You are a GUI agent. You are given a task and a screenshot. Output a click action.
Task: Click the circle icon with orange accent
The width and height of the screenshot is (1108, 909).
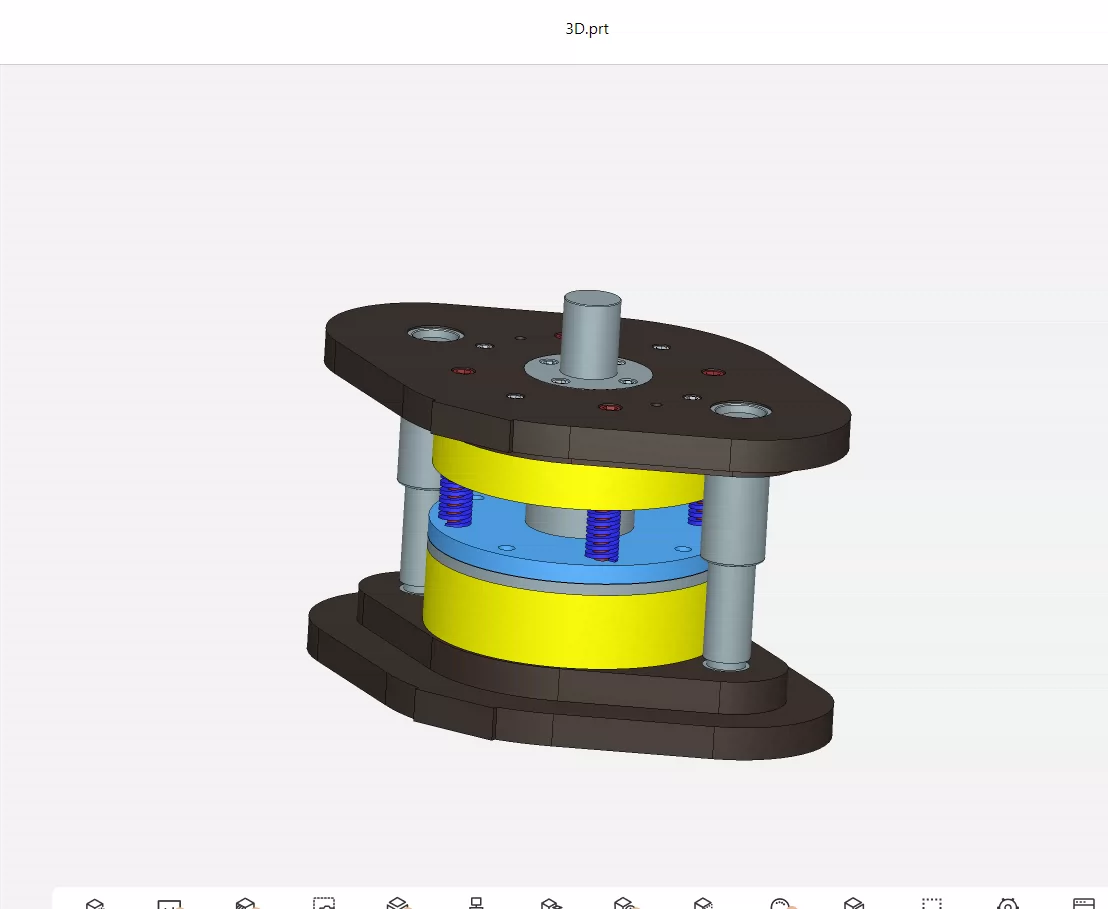[x=781, y=904]
